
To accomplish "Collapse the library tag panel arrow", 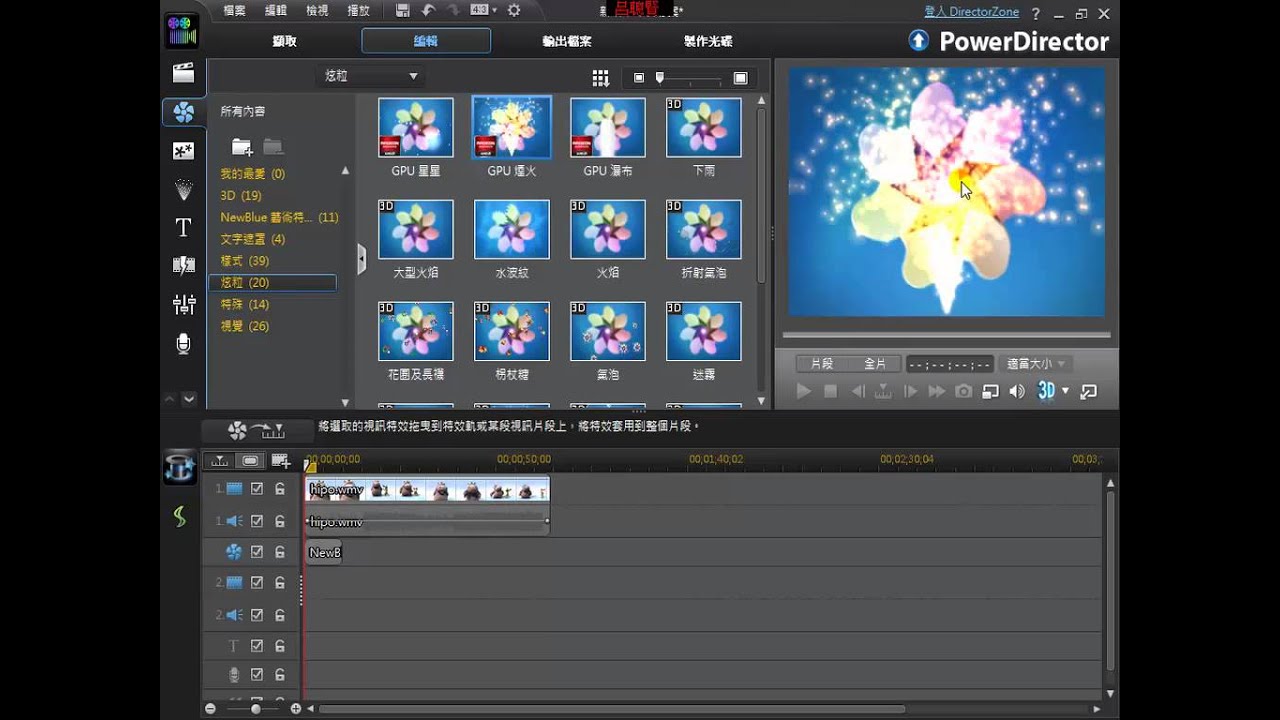I will 361,260.
